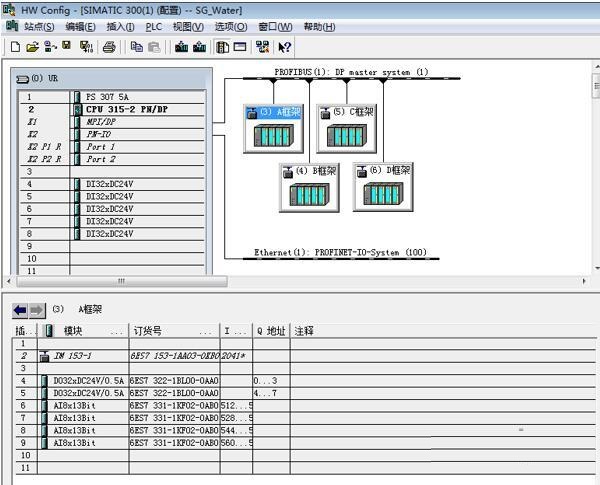Select DO32xDC24V/0.5A in slot 4

pos(305,381)
